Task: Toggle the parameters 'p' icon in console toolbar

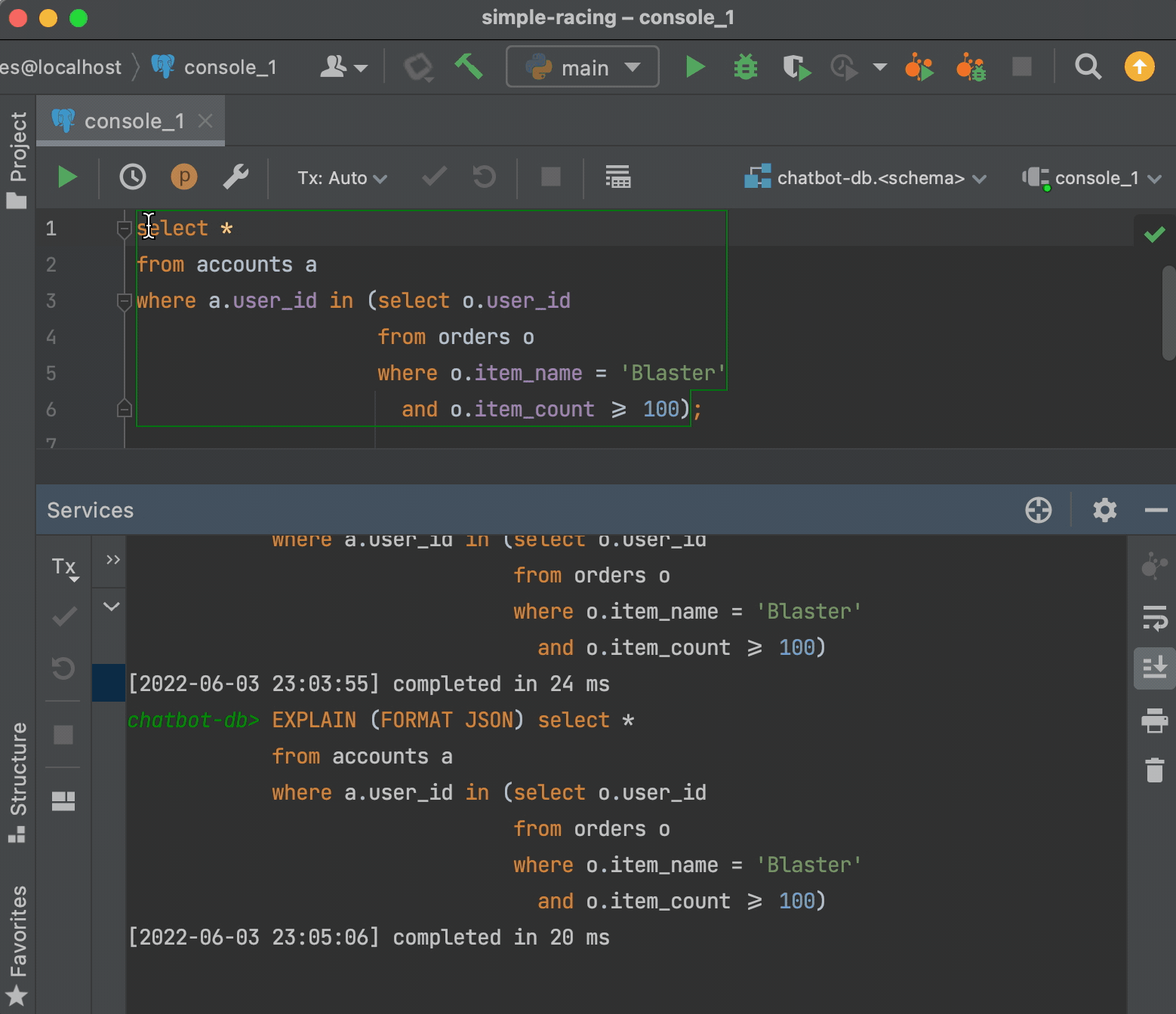Action: click(x=183, y=177)
